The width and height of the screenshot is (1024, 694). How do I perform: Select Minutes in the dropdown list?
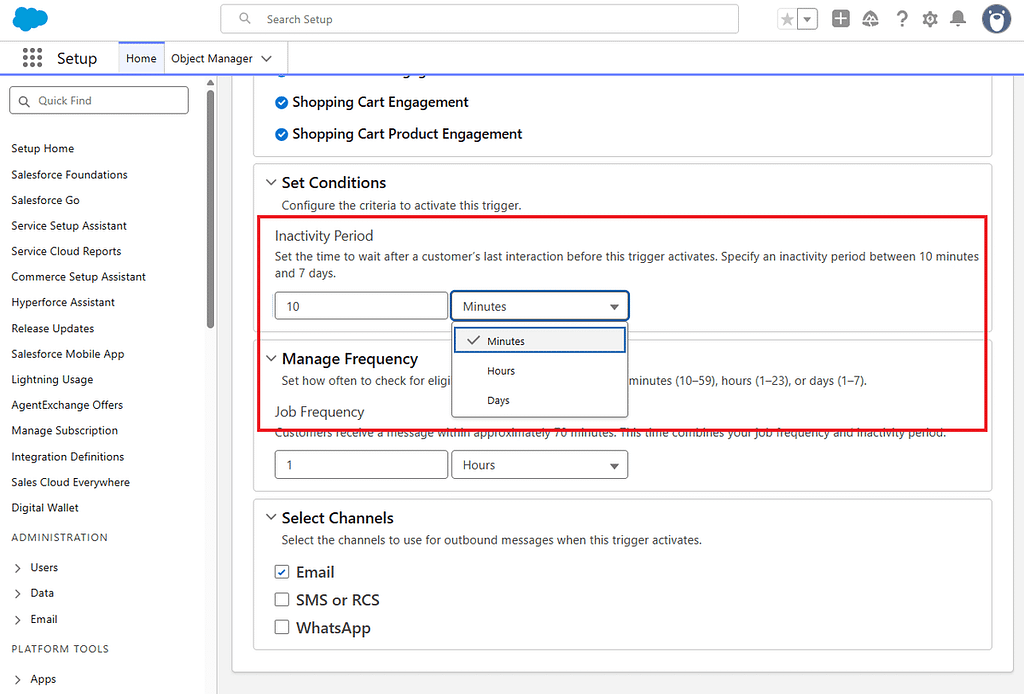539,340
